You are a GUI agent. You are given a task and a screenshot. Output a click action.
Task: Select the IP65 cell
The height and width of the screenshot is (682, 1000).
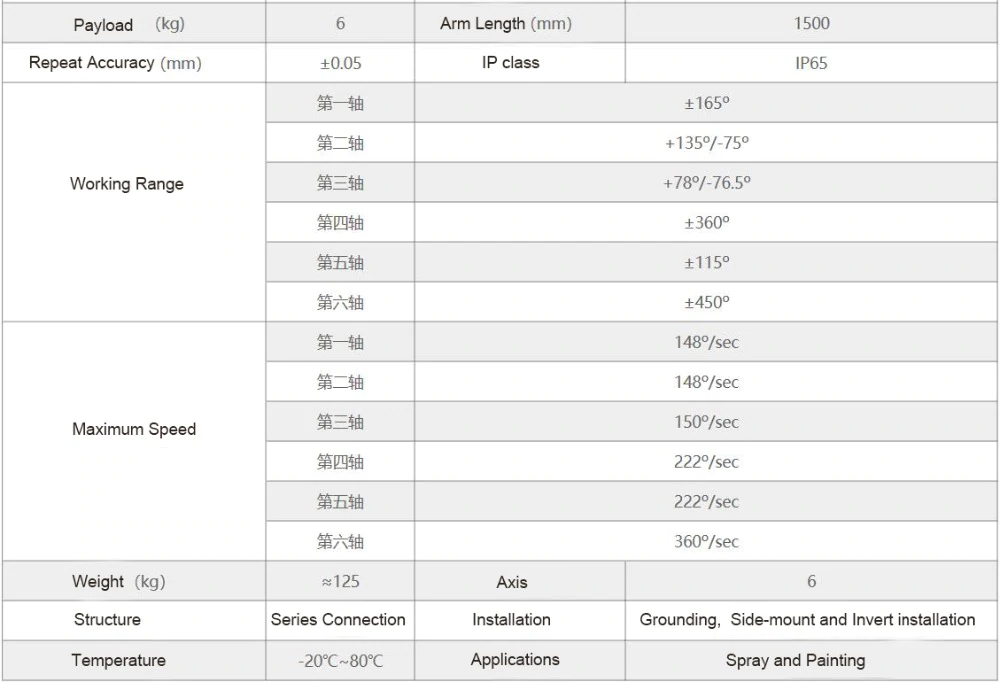coord(811,63)
